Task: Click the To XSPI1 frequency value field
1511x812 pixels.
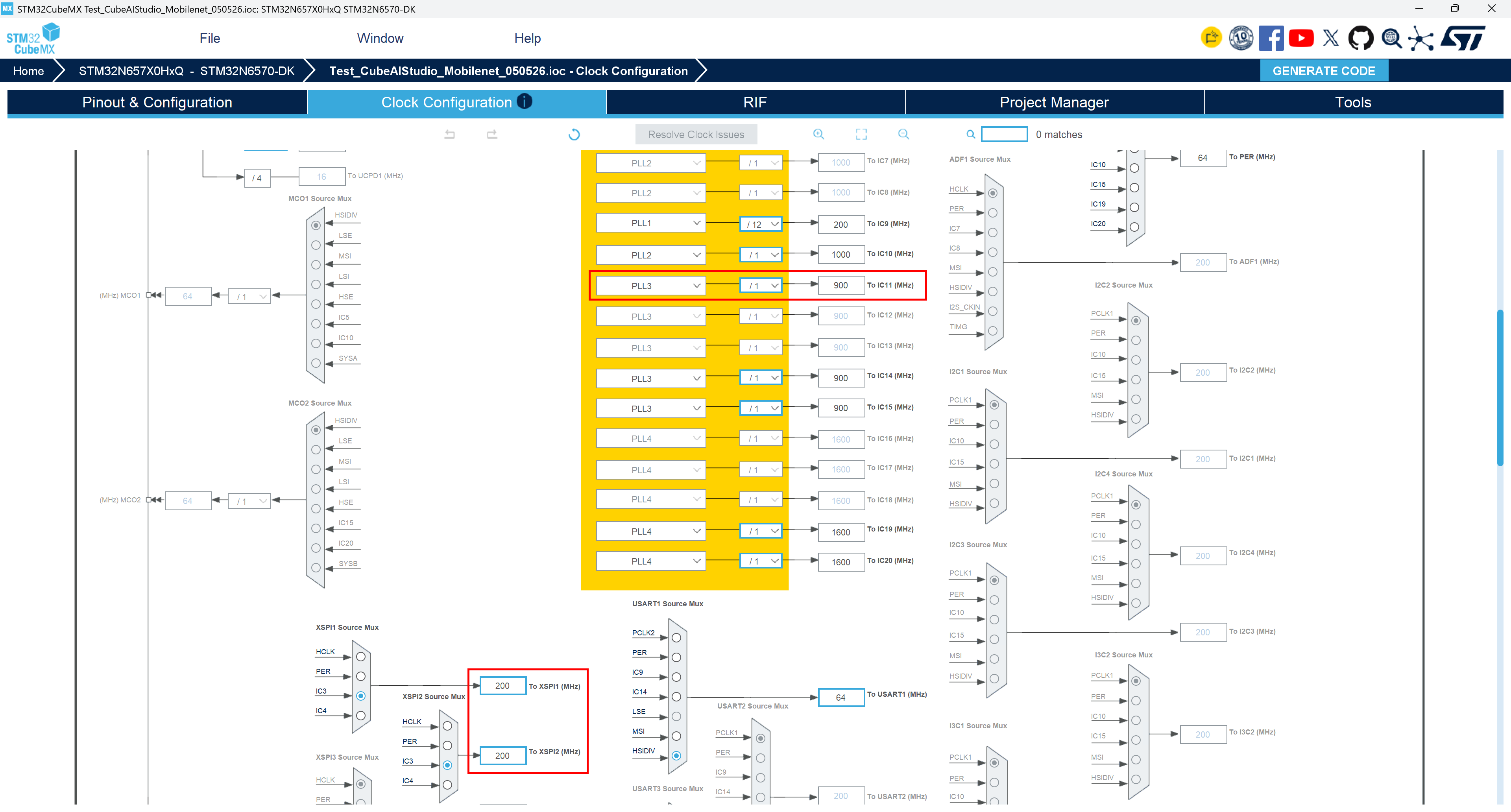Action: pyautogui.click(x=503, y=686)
